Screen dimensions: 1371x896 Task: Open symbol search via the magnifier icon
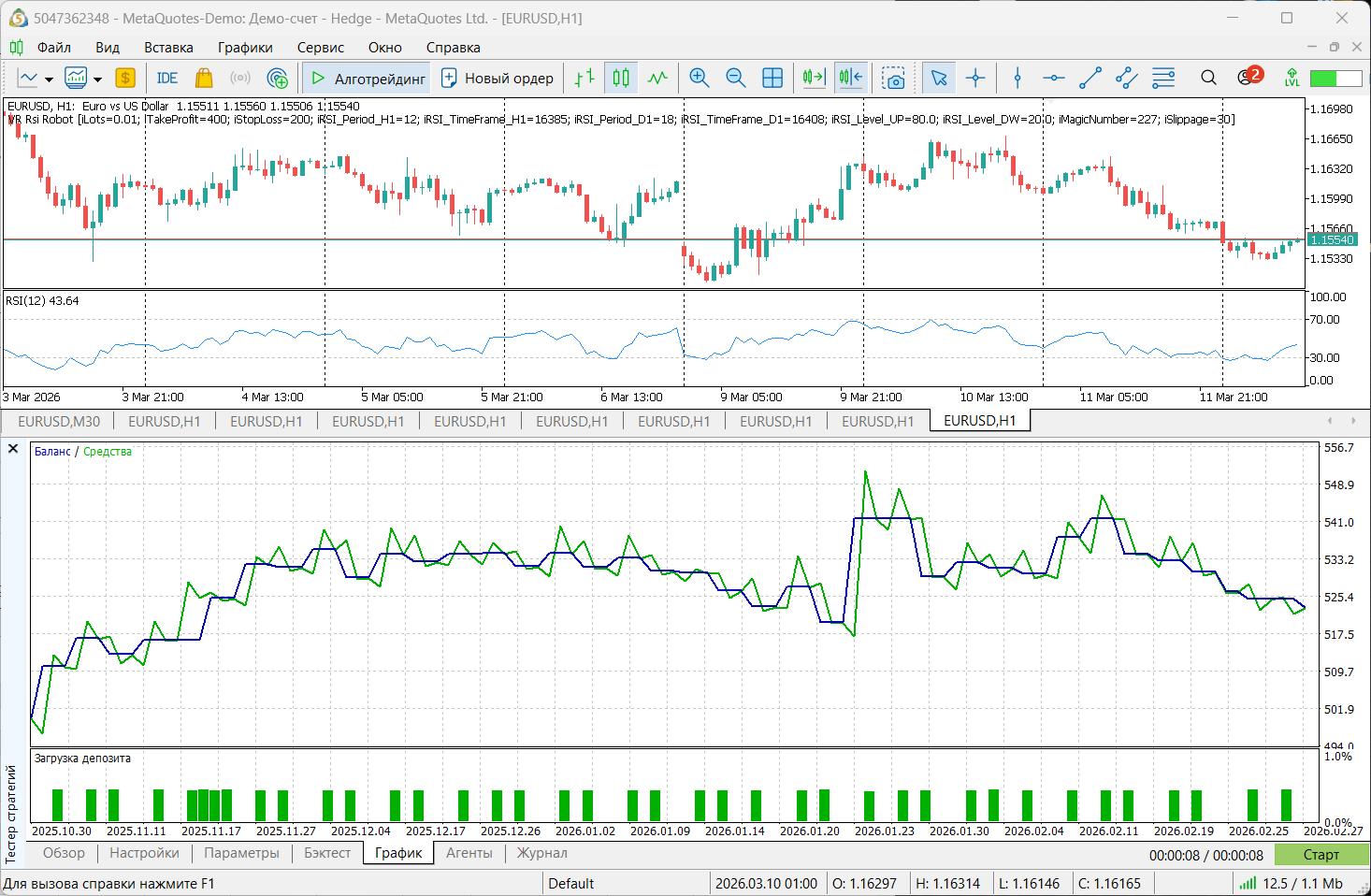pyautogui.click(x=1208, y=78)
